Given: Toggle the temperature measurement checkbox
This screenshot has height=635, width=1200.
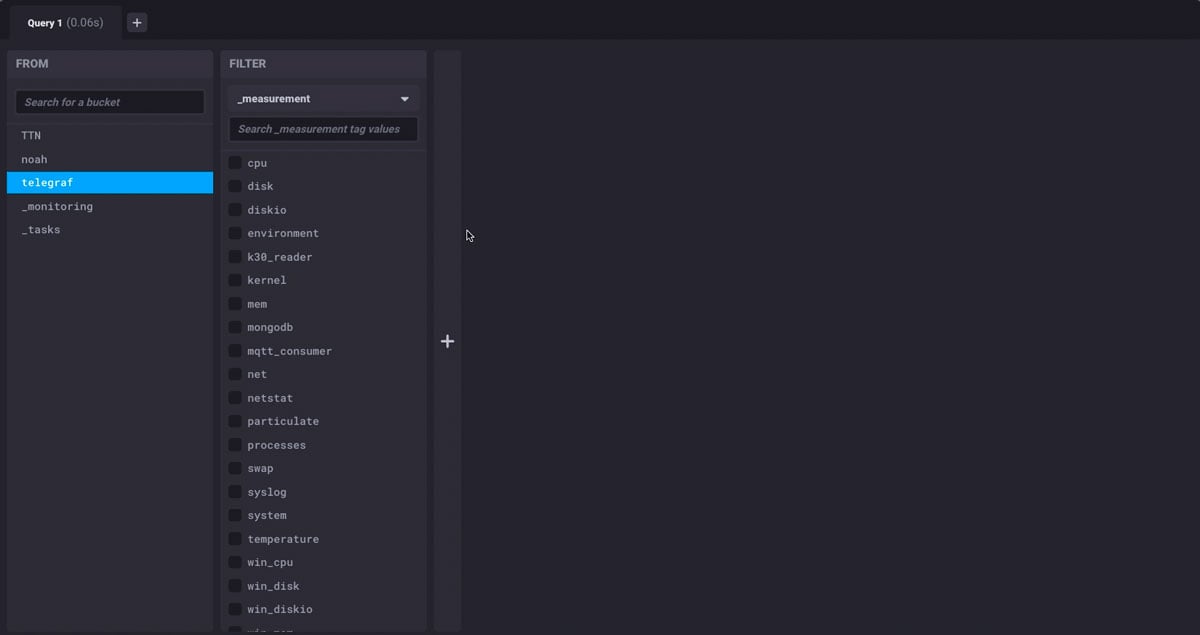Looking at the screenshot, I should 235,539.
